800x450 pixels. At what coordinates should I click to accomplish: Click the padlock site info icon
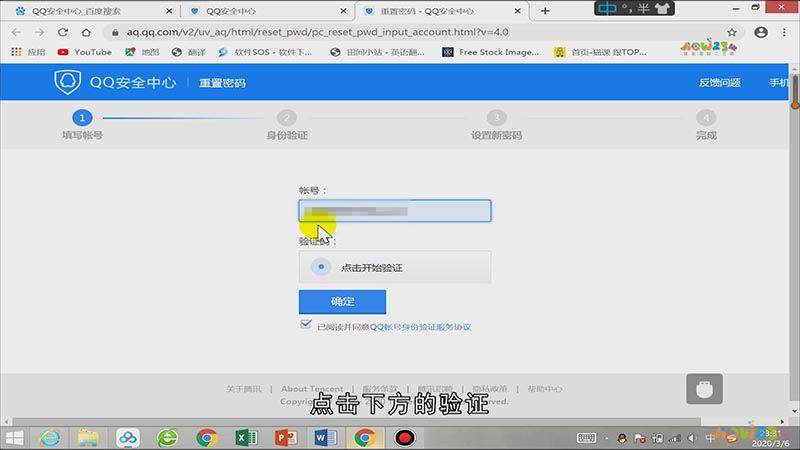pyautogui.click(x=115, y=32)
